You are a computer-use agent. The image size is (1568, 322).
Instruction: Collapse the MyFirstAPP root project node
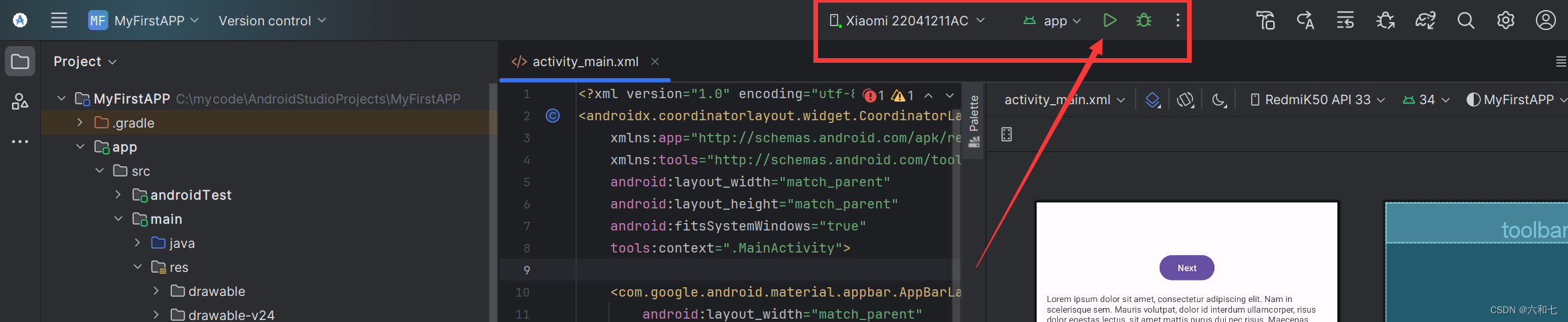pos(61,99)
